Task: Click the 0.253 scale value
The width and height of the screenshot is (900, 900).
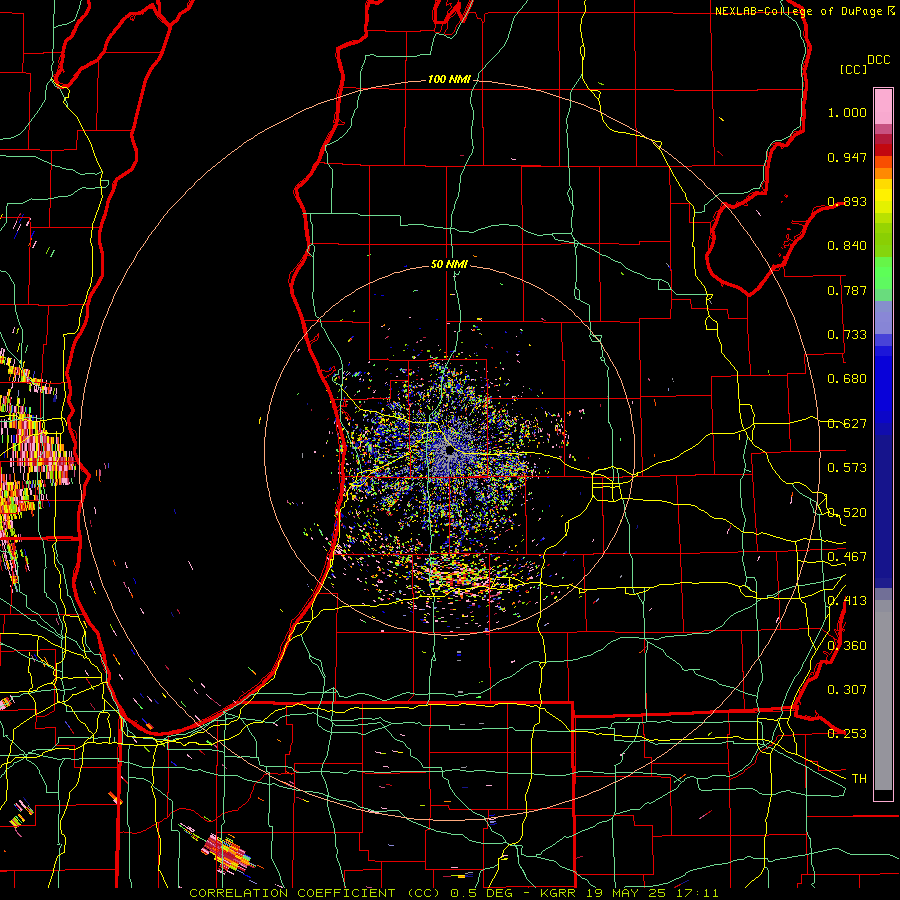Action: pos(847,734)
